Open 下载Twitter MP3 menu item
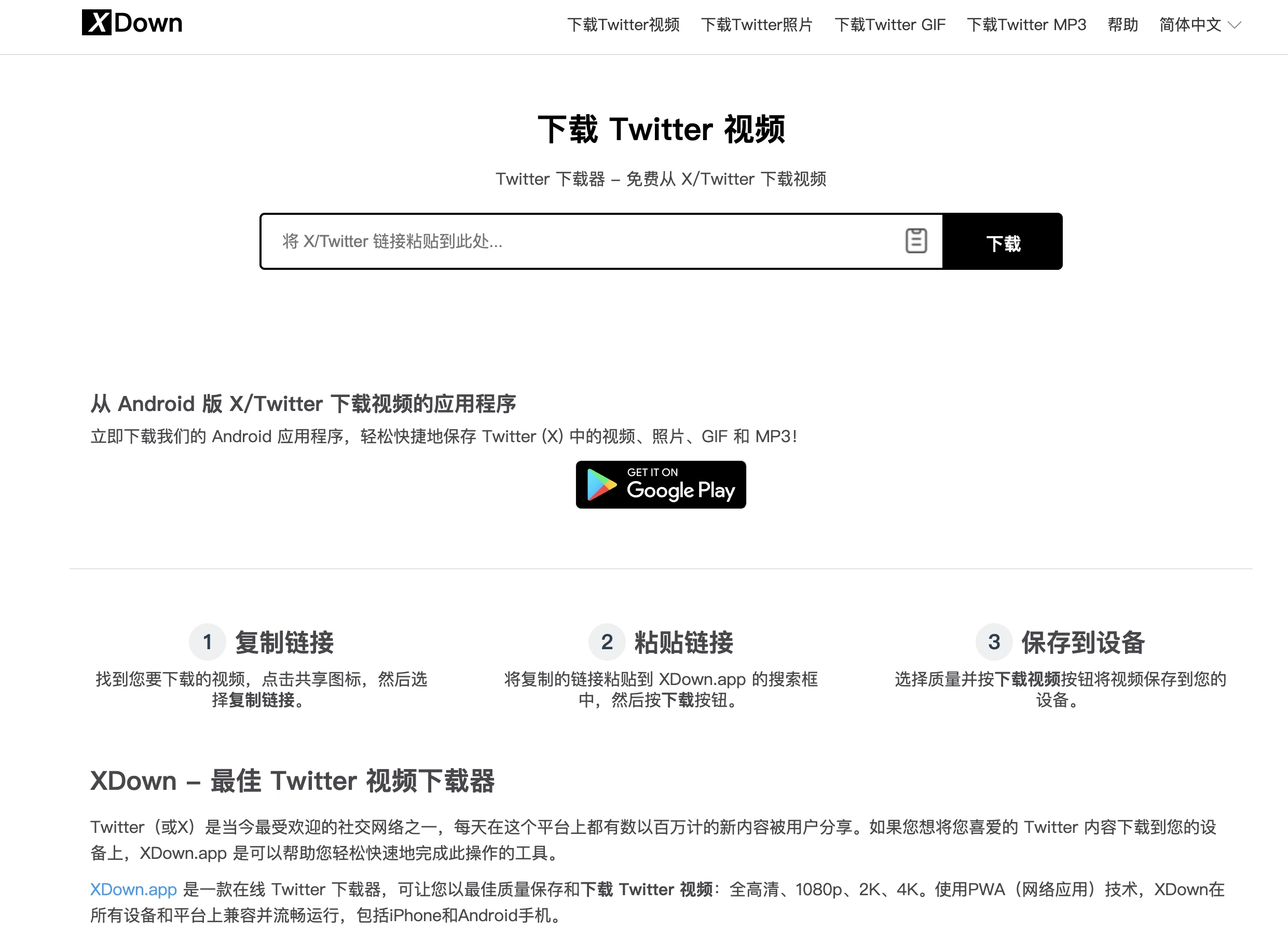 1026,25
